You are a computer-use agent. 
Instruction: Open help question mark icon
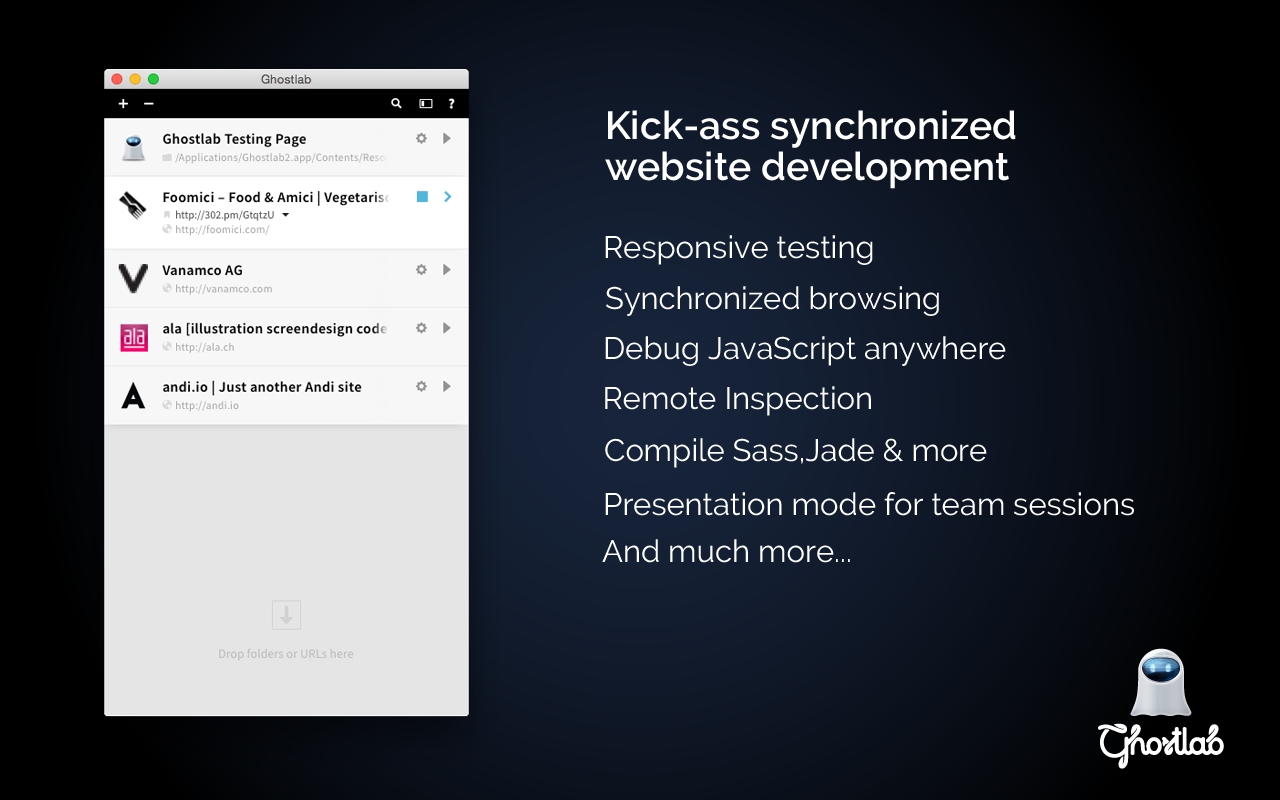[x=451, y=103]
